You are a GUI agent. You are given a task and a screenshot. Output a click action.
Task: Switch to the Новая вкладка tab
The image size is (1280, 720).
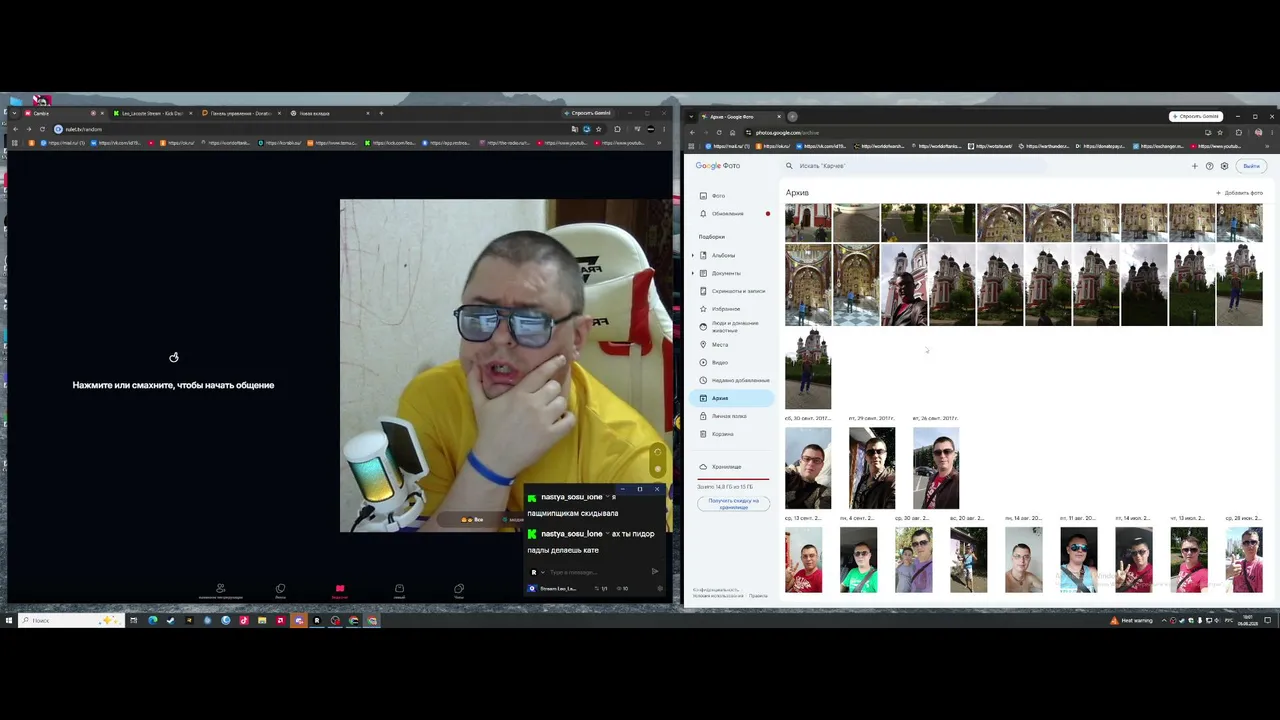(330, 113)
